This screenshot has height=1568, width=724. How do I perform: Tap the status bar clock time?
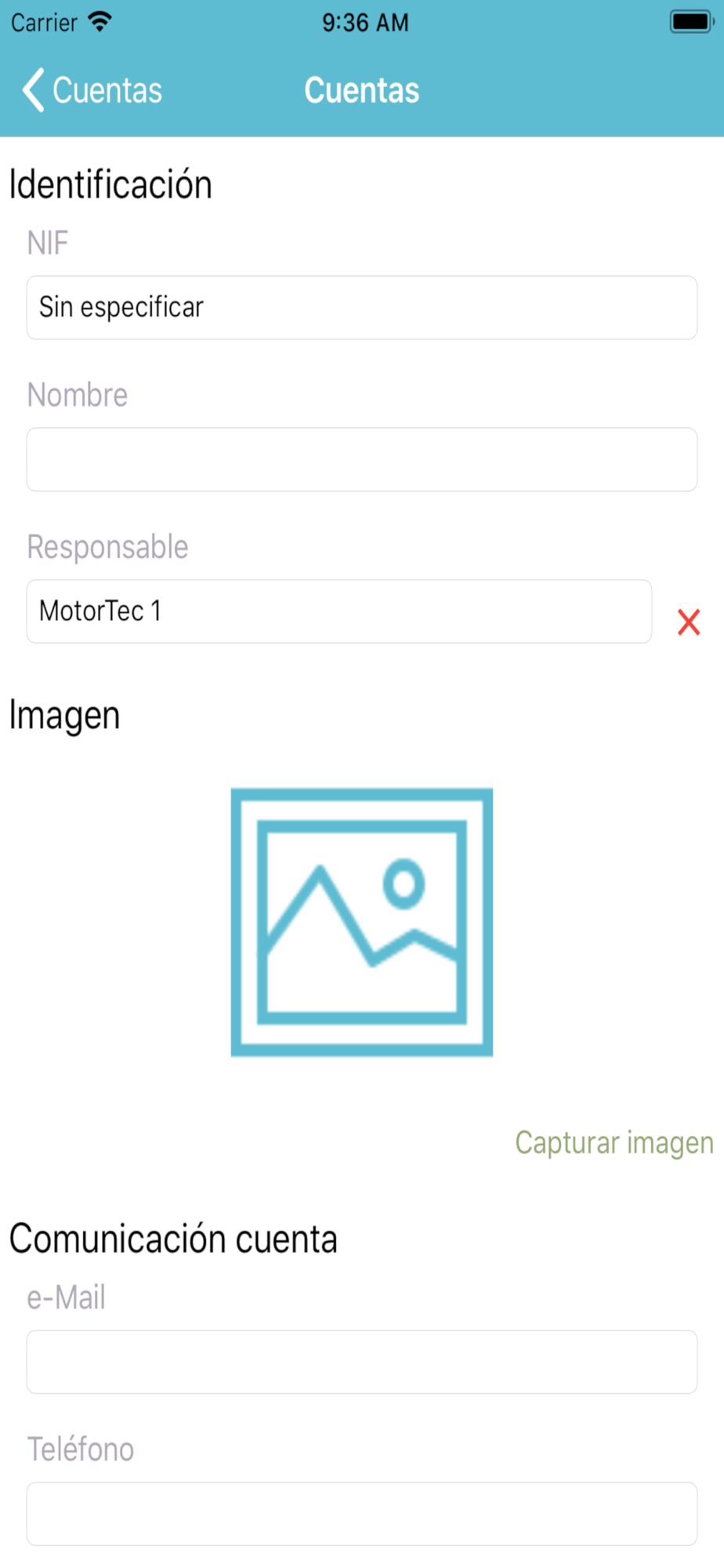click(x=365, y=23)
